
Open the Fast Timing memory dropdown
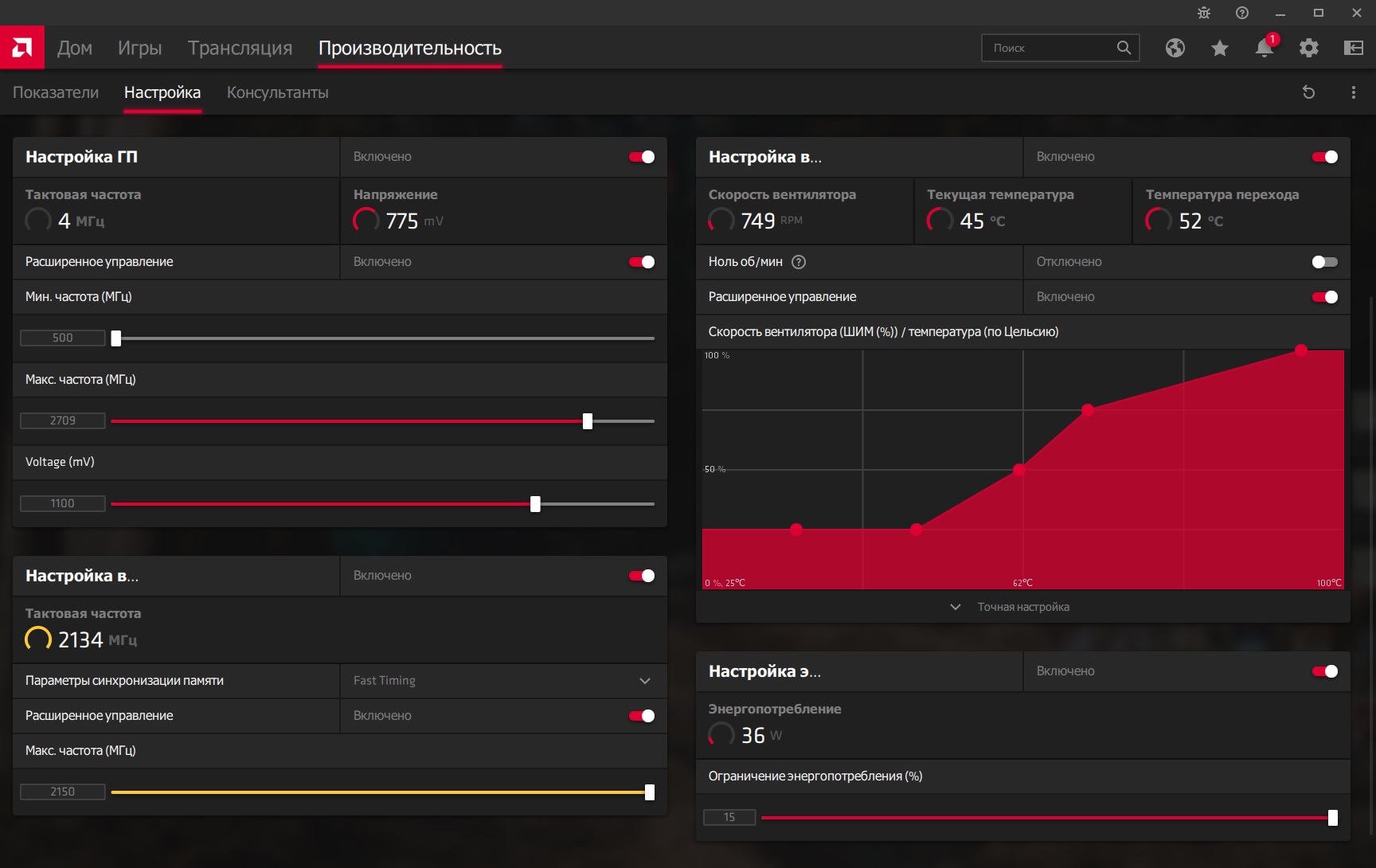click(503, 681)
